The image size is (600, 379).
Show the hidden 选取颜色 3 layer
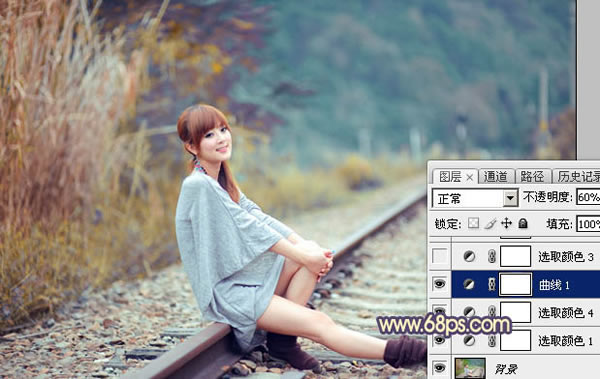439,256
